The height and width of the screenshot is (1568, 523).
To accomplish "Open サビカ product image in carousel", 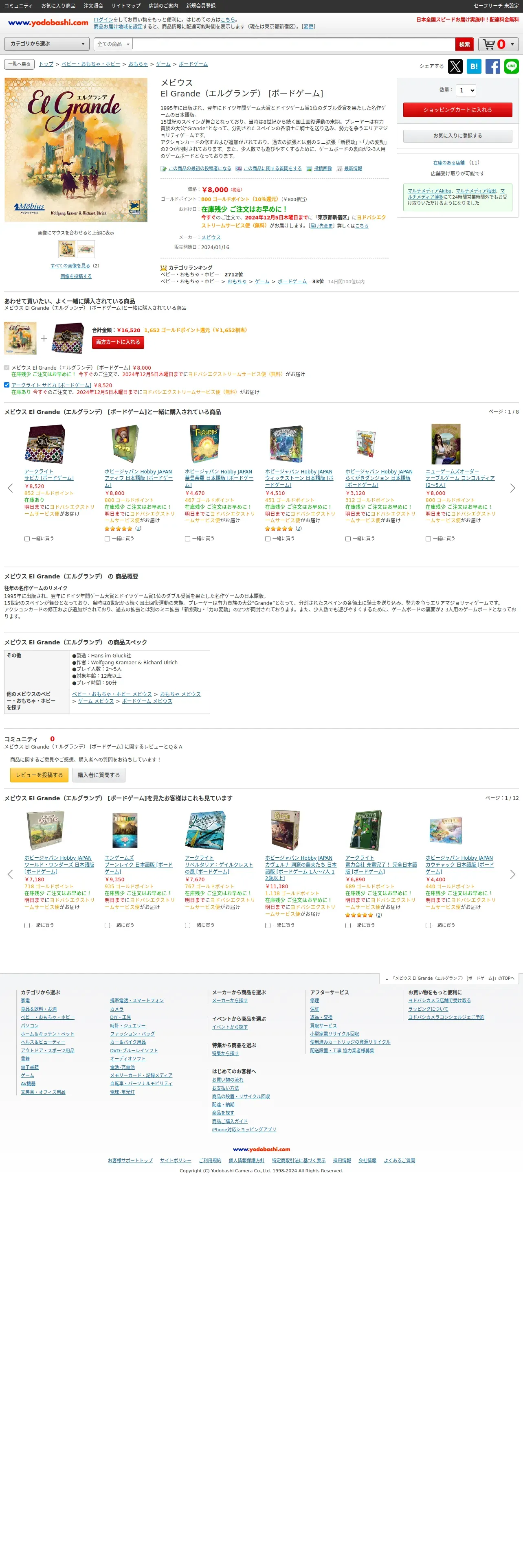I will [44, 445].
